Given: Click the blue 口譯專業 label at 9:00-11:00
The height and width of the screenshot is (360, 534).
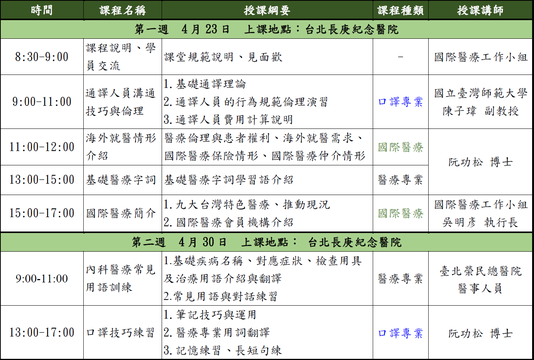Looking at the screenshot, I should [x=400, y=101].
